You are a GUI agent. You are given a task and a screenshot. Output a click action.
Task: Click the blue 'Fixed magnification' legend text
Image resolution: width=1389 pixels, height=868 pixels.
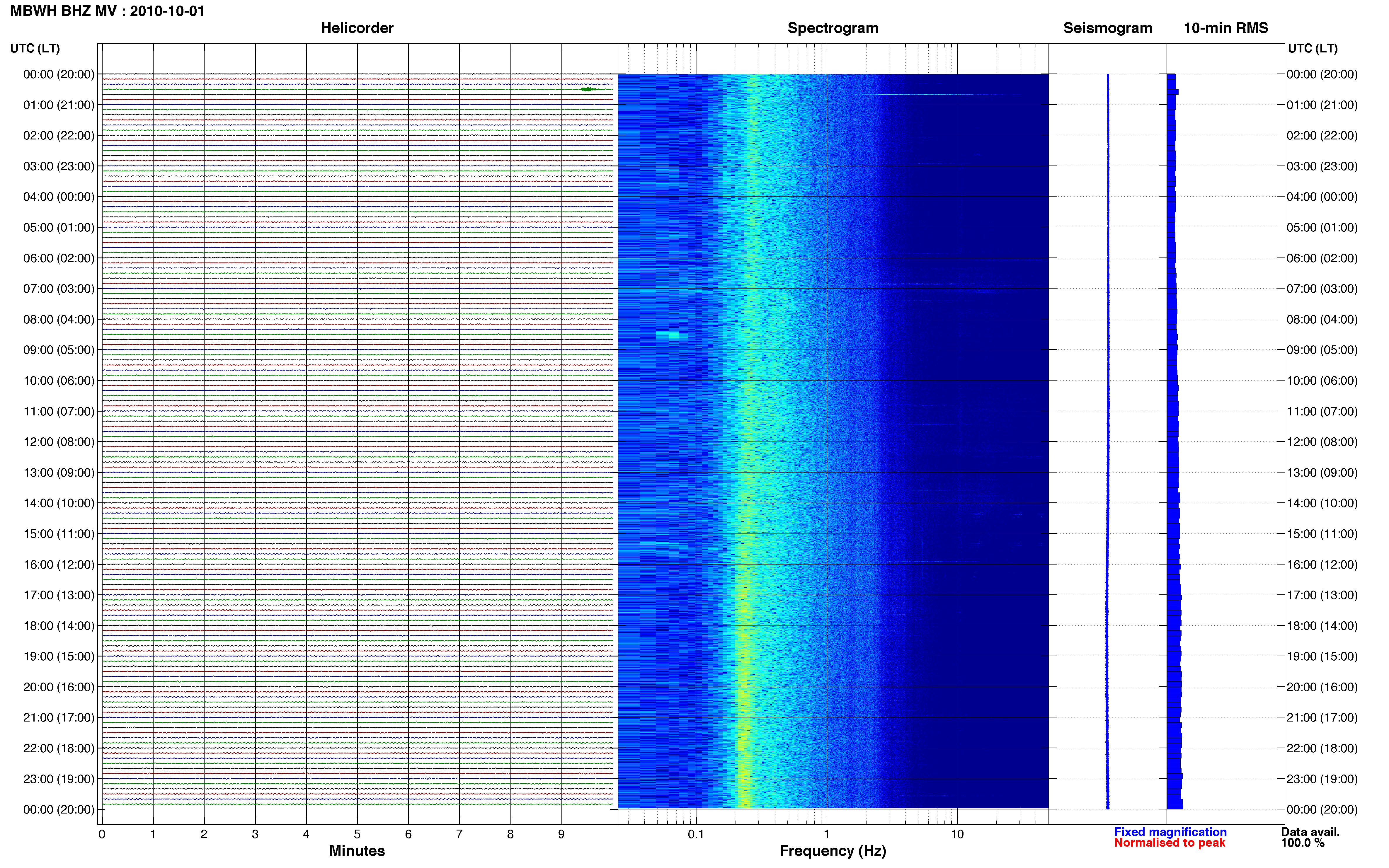(x=1170, y=832)
